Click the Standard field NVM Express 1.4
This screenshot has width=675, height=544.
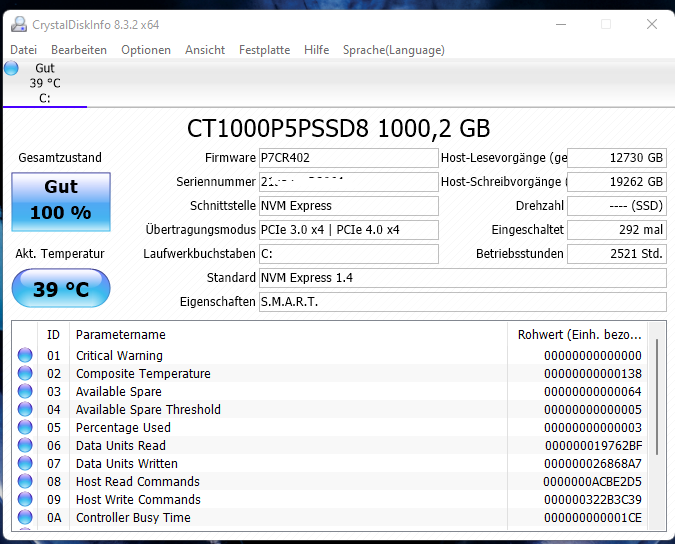tap(463, 278)
